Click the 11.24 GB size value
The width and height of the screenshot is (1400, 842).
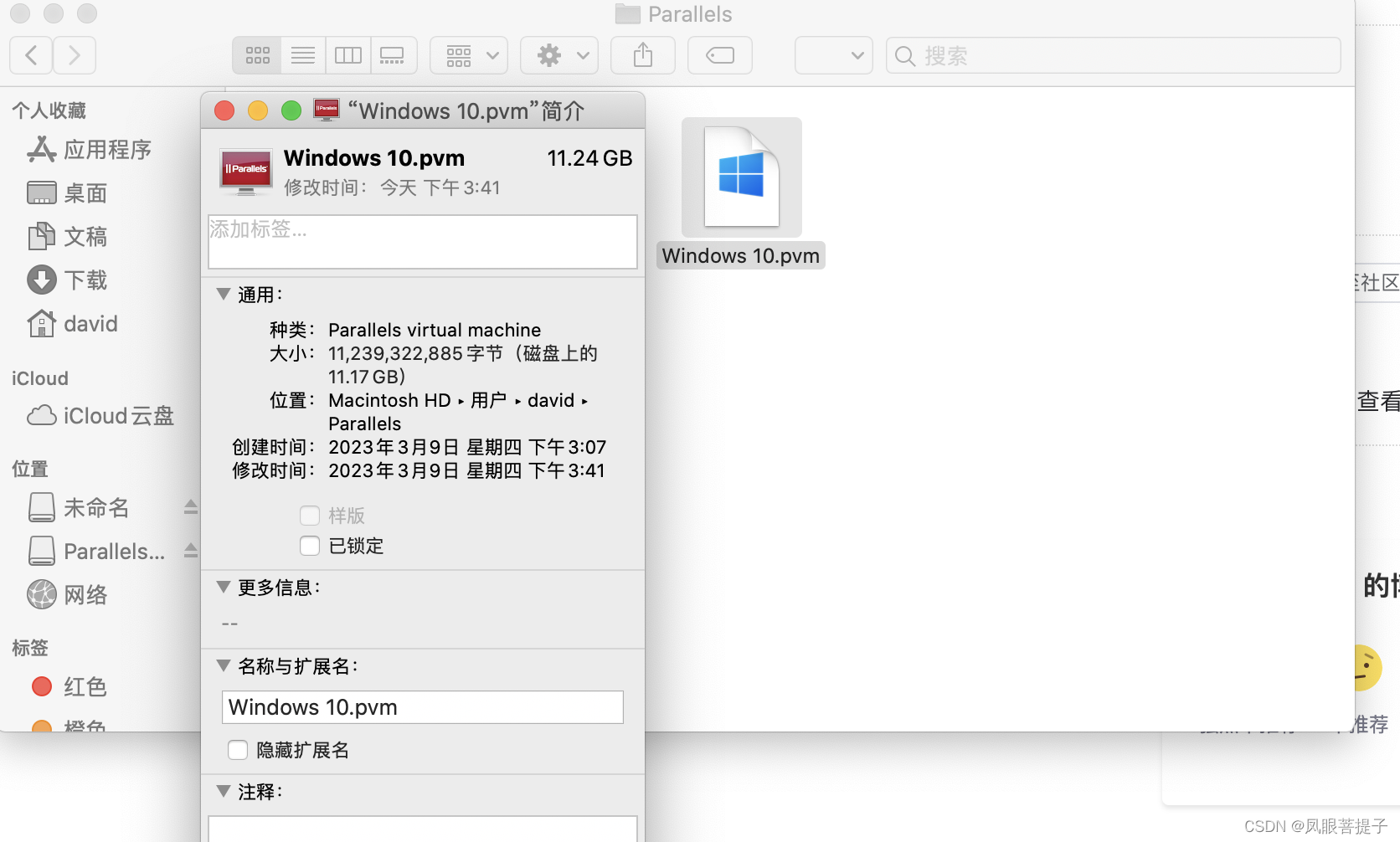pyautogui.click(x=589, y=158)
